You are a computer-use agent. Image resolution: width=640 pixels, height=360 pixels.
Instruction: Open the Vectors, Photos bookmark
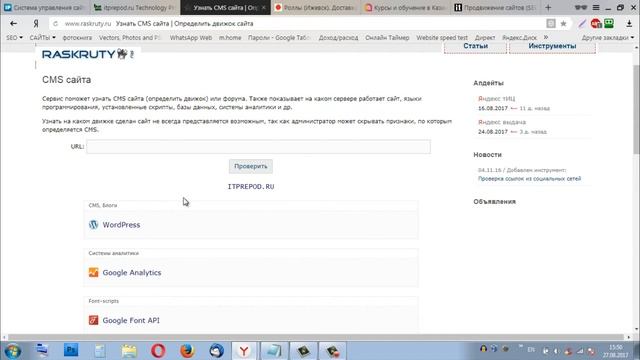tap(130, 38)
